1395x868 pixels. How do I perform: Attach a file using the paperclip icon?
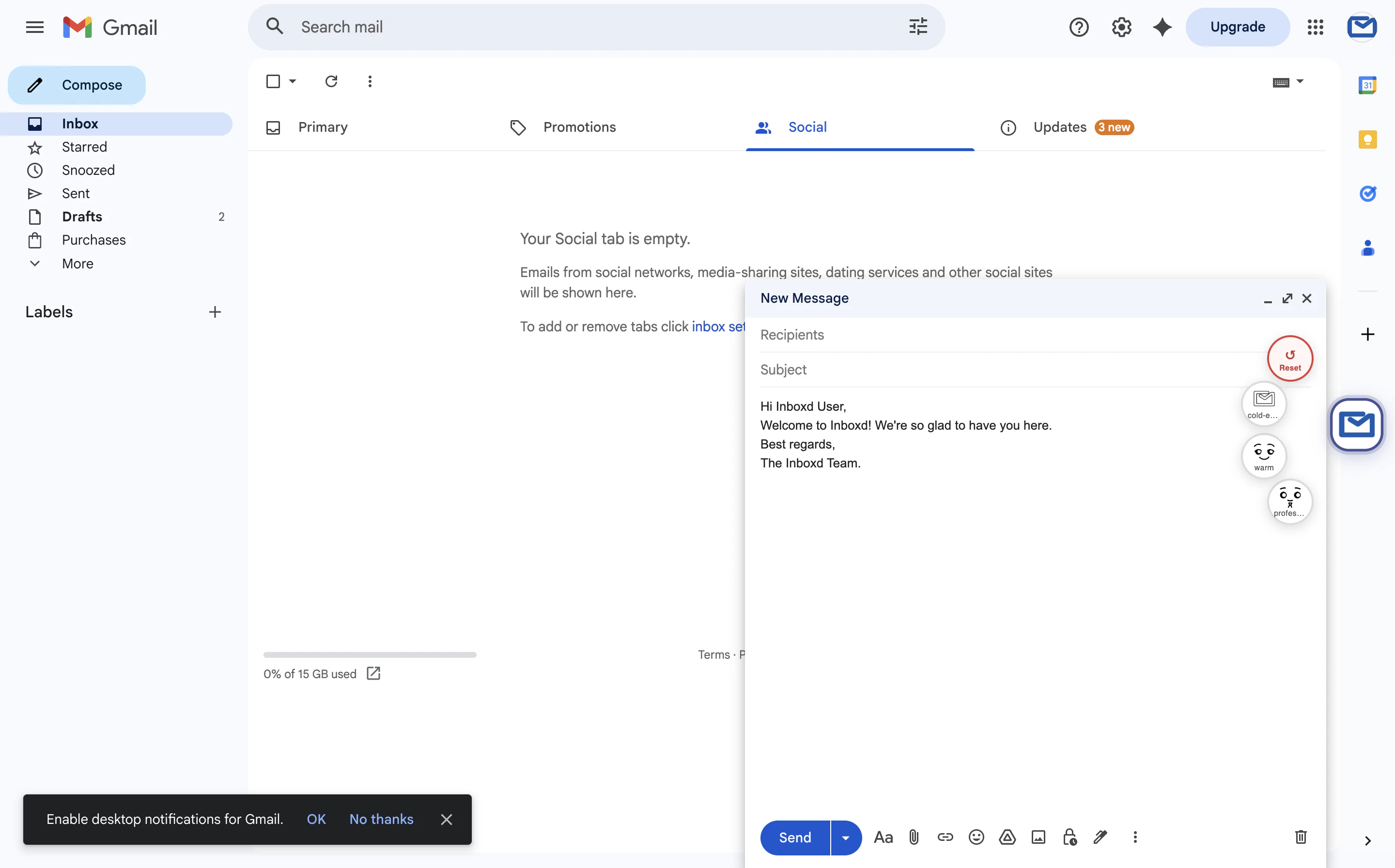(914, 837)
